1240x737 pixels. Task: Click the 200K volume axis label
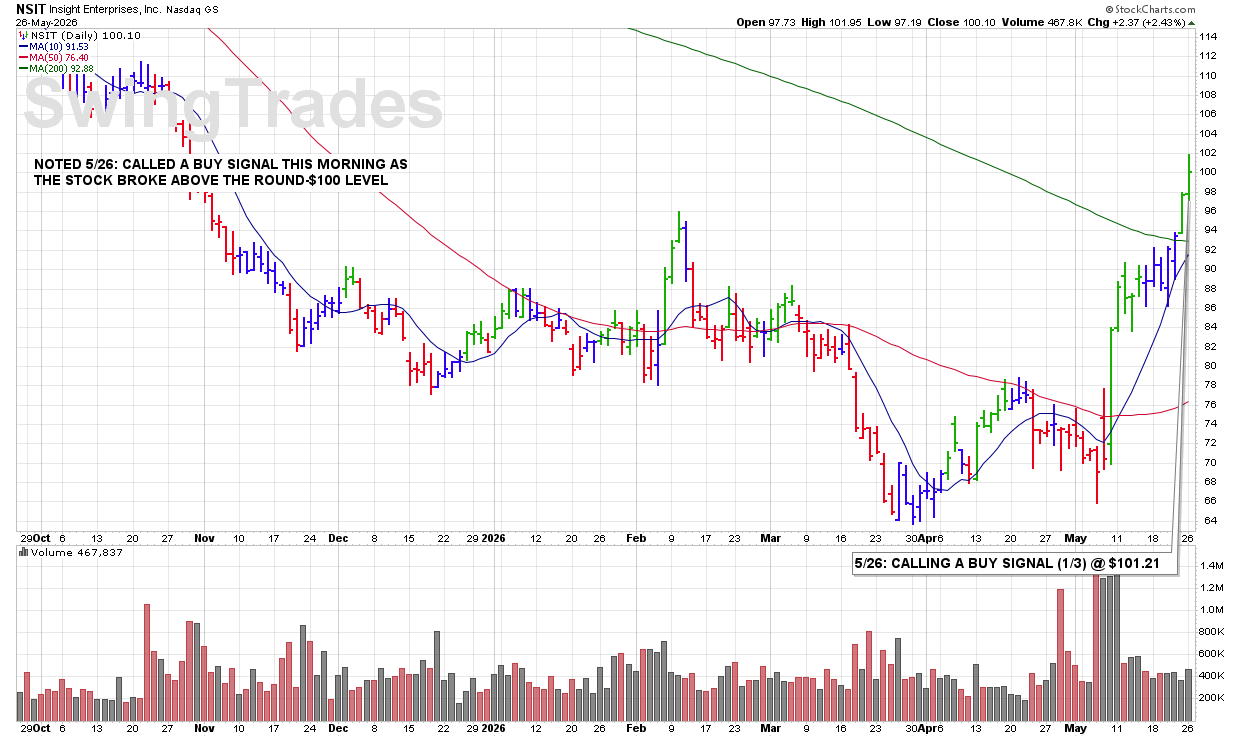(1212, 698)
